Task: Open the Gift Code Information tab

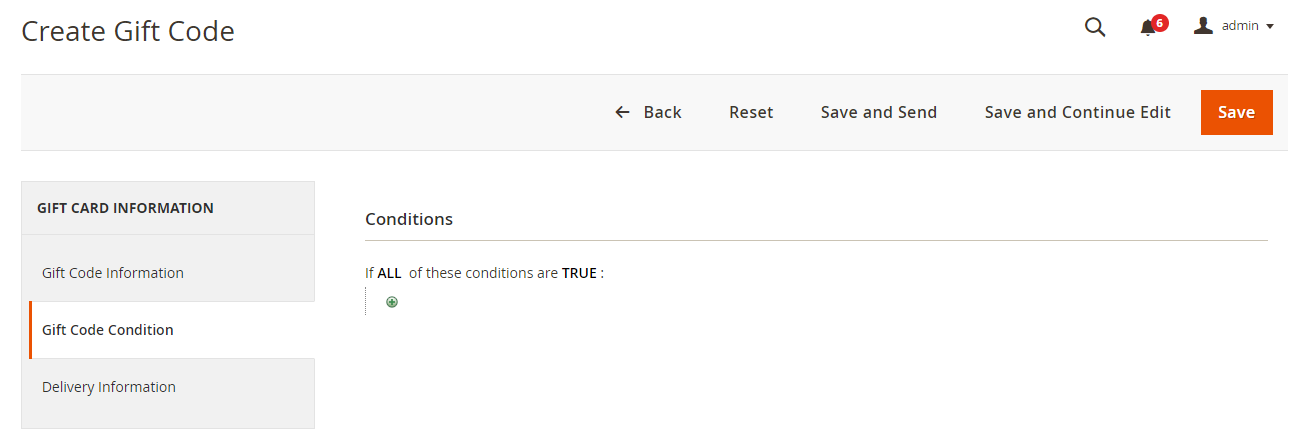Action: point(113,273)
